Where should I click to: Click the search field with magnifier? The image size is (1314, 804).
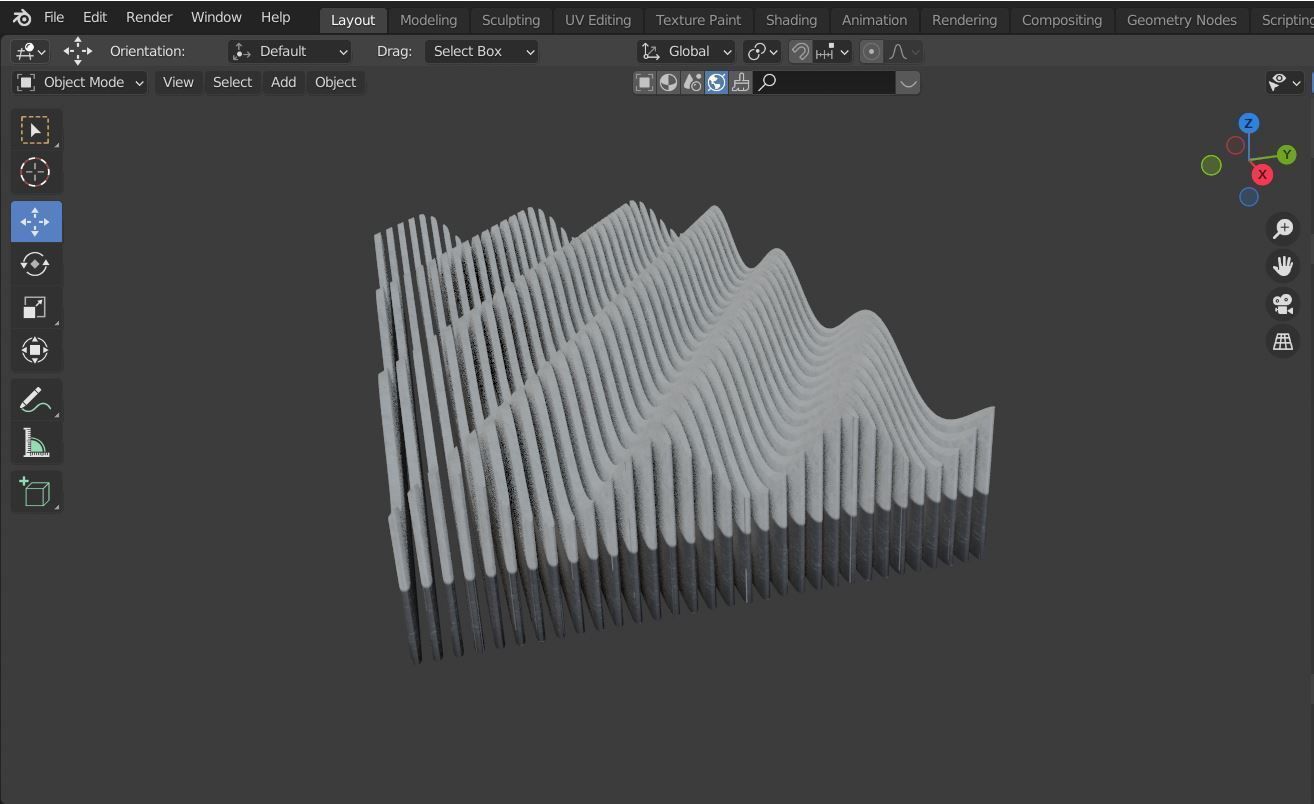tap(824, 82)
